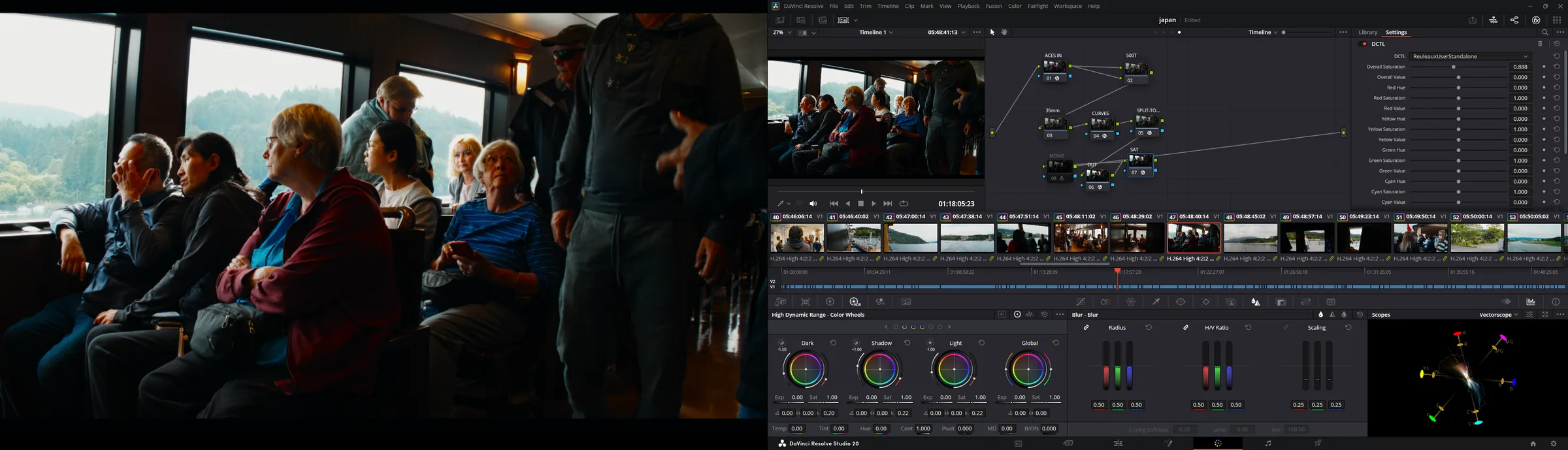Open the Color menu
The height and width of the screenshot is (450, 1568).
click(1015, 6)
